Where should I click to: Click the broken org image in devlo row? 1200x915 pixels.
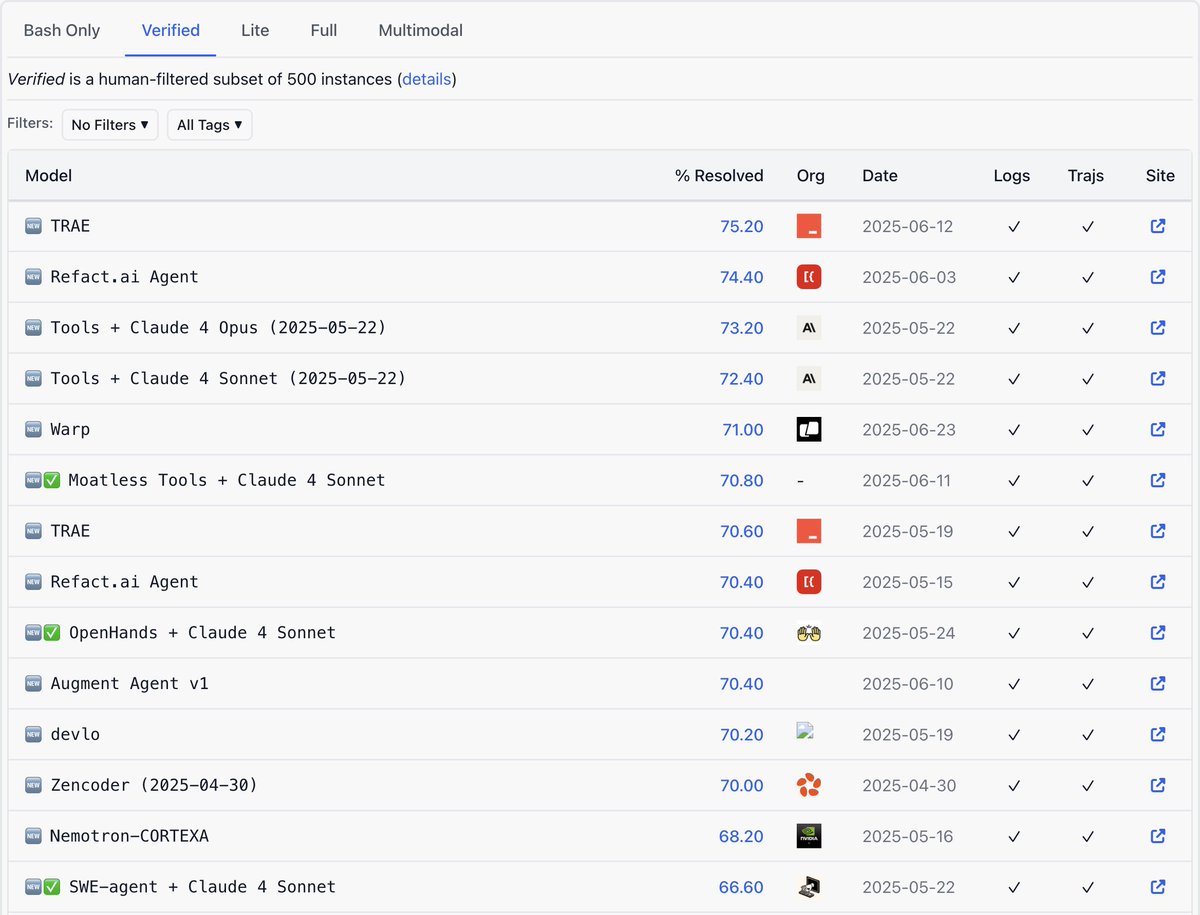(805, 731)
